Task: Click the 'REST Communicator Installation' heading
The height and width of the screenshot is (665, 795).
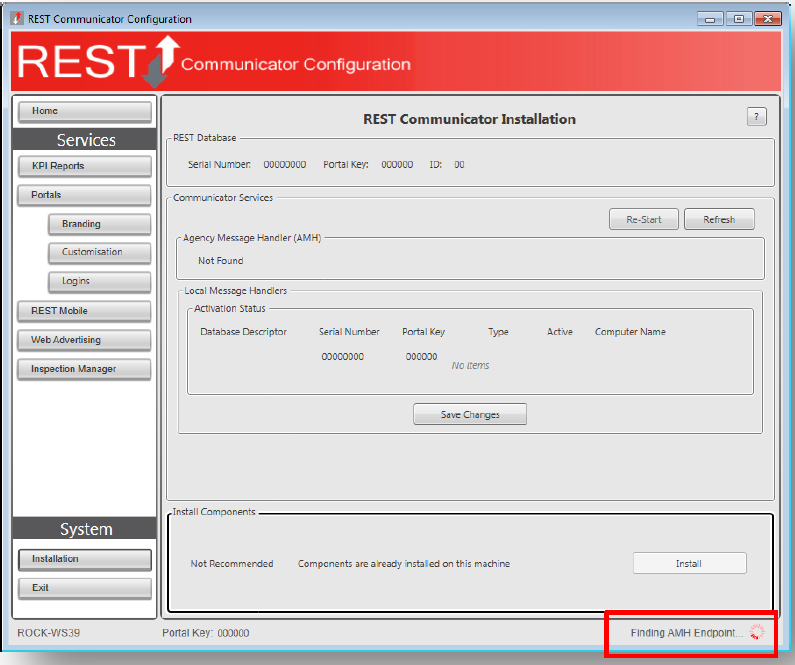Action: click(x=469, y=119)
